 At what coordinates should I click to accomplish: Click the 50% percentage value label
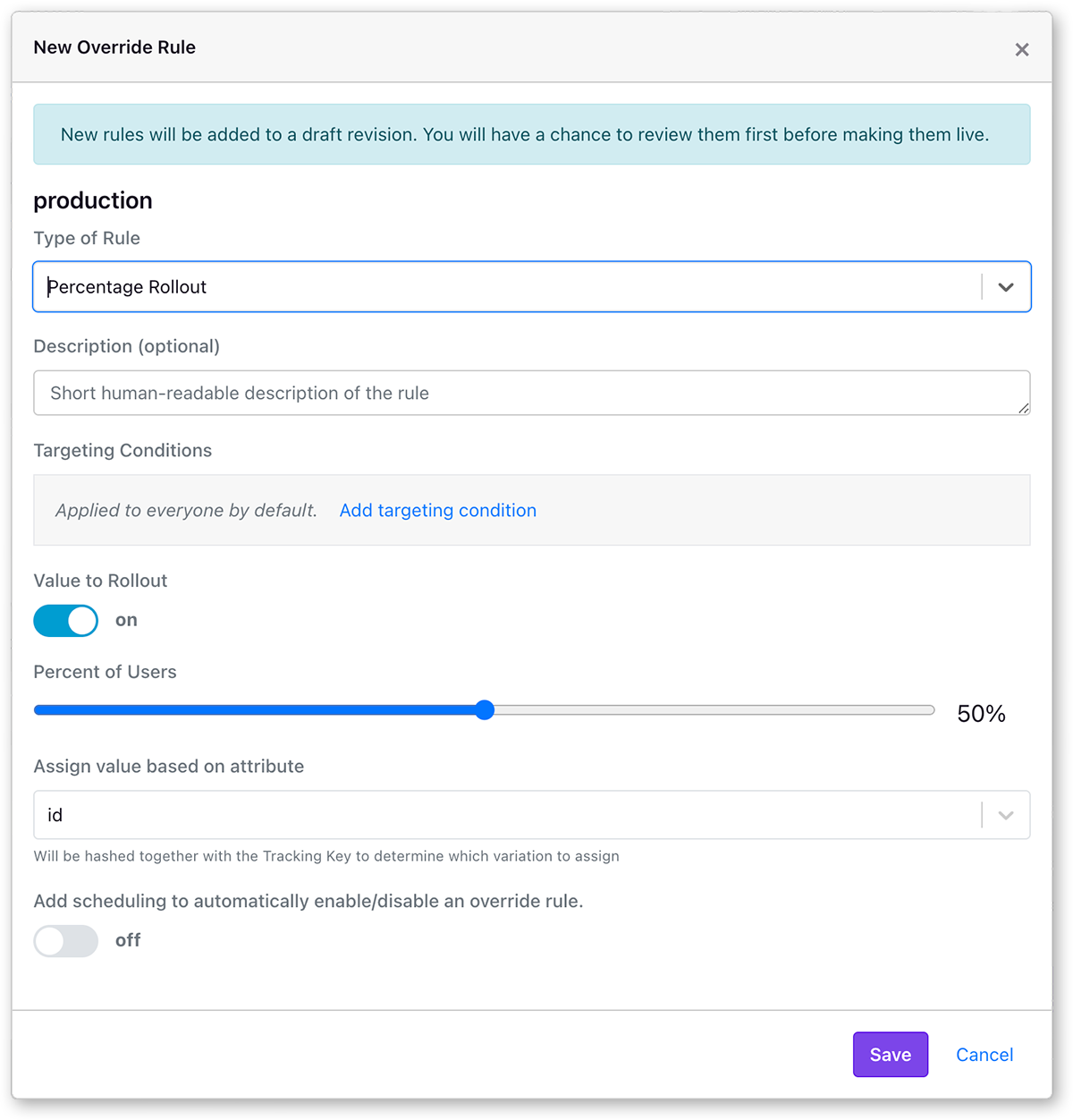(x=981, y=714)
